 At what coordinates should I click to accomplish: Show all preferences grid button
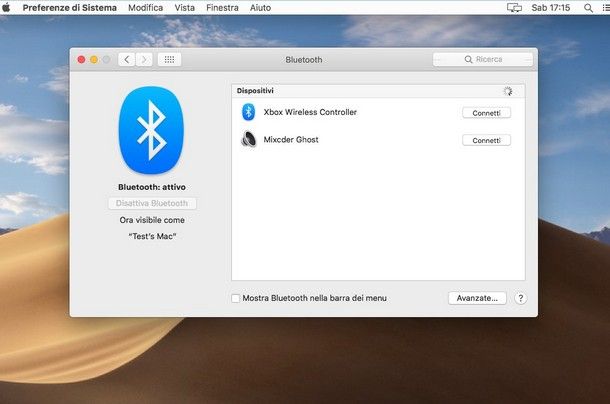pyautogui.click(x=169, y=60)
